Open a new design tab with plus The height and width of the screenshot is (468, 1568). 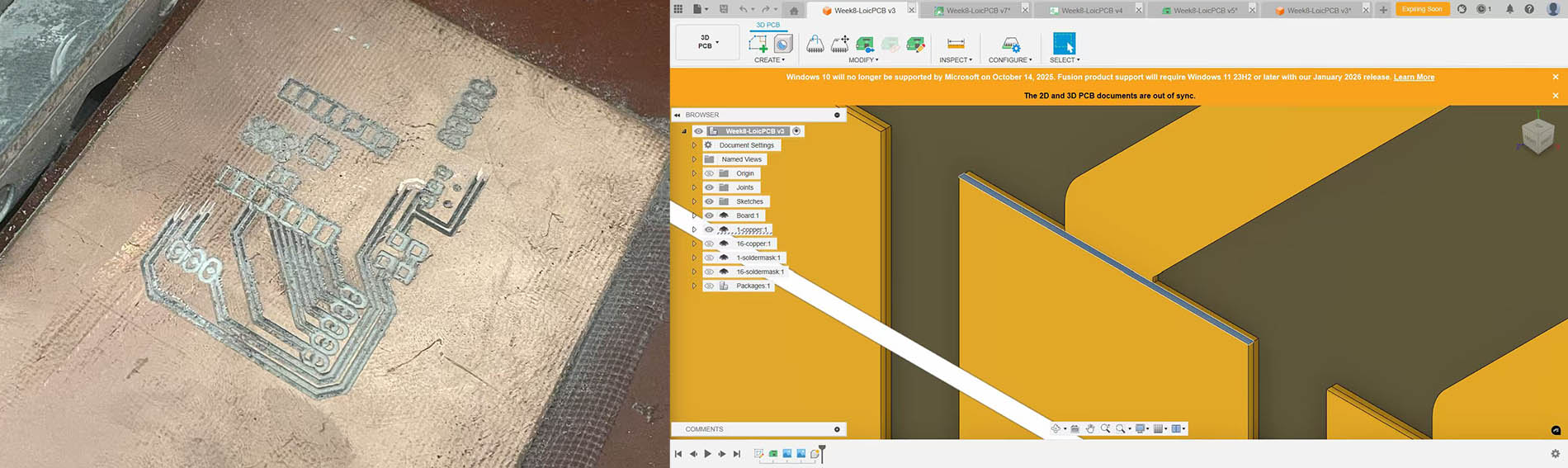1383,10
